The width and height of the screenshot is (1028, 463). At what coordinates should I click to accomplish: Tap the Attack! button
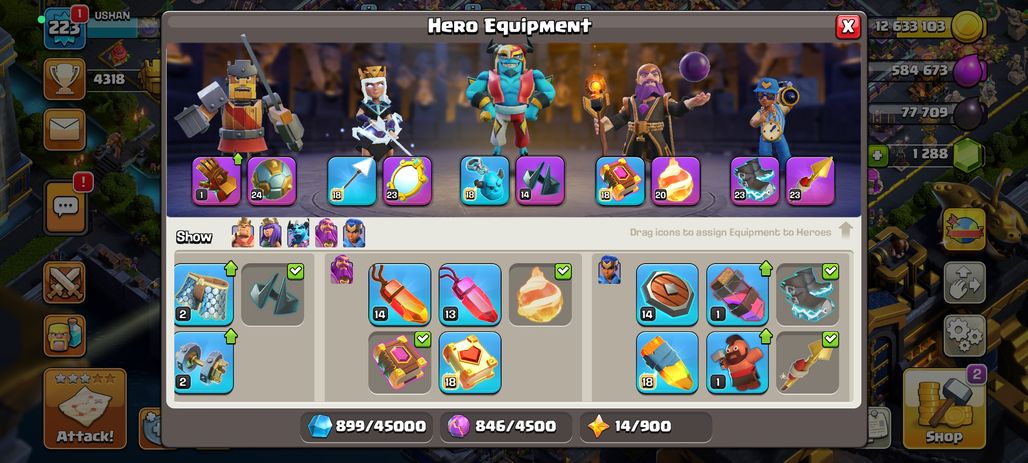click(x=85, y=409)
